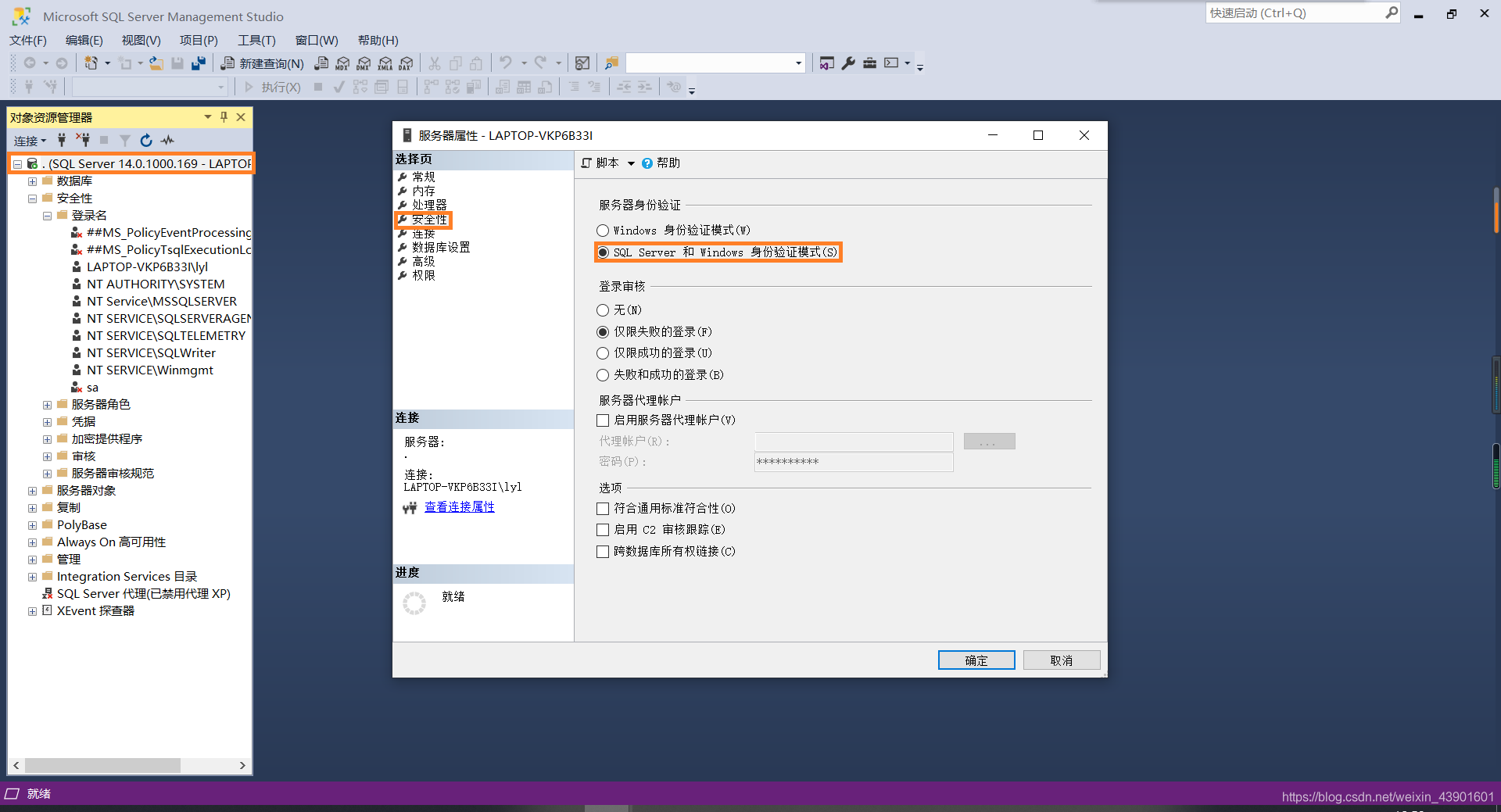Click the Find in Files icon

611,63
